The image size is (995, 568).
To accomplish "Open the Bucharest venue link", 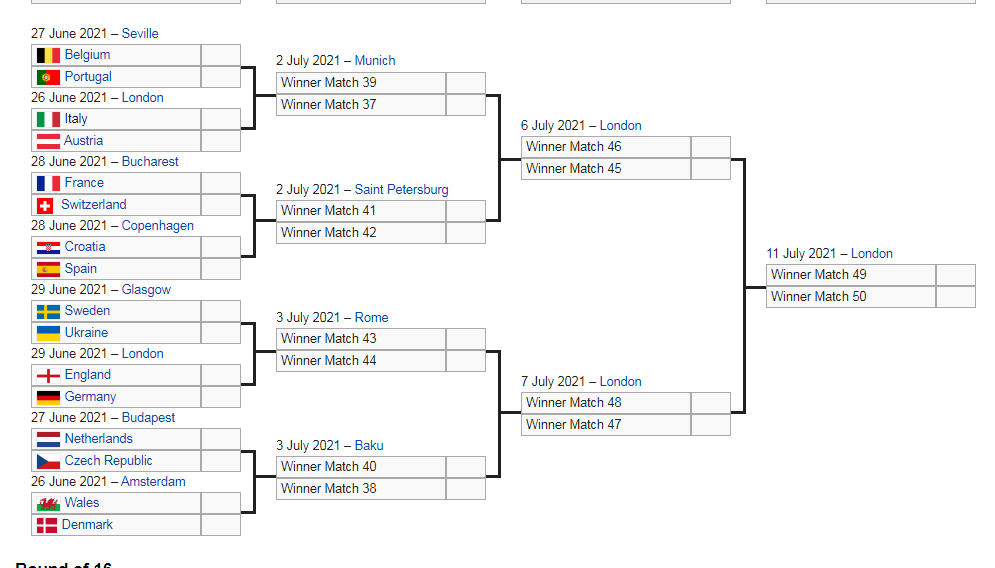I will 150,162.
